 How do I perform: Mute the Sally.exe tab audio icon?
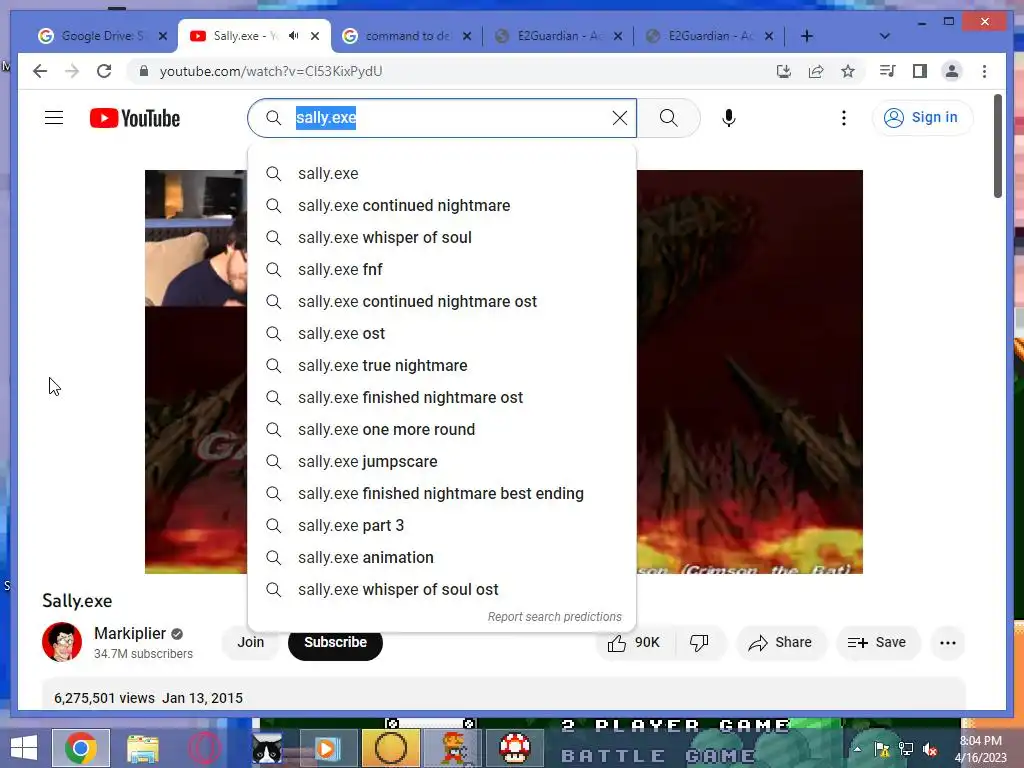click(x=294, y=35)
